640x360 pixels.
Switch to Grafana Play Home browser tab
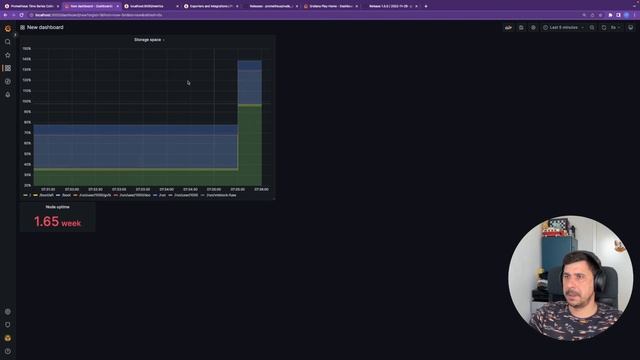click(x=331, y=6)
